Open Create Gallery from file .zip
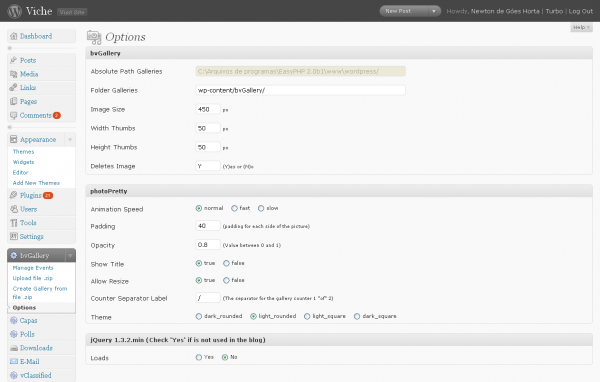 (x=40, y=293)
